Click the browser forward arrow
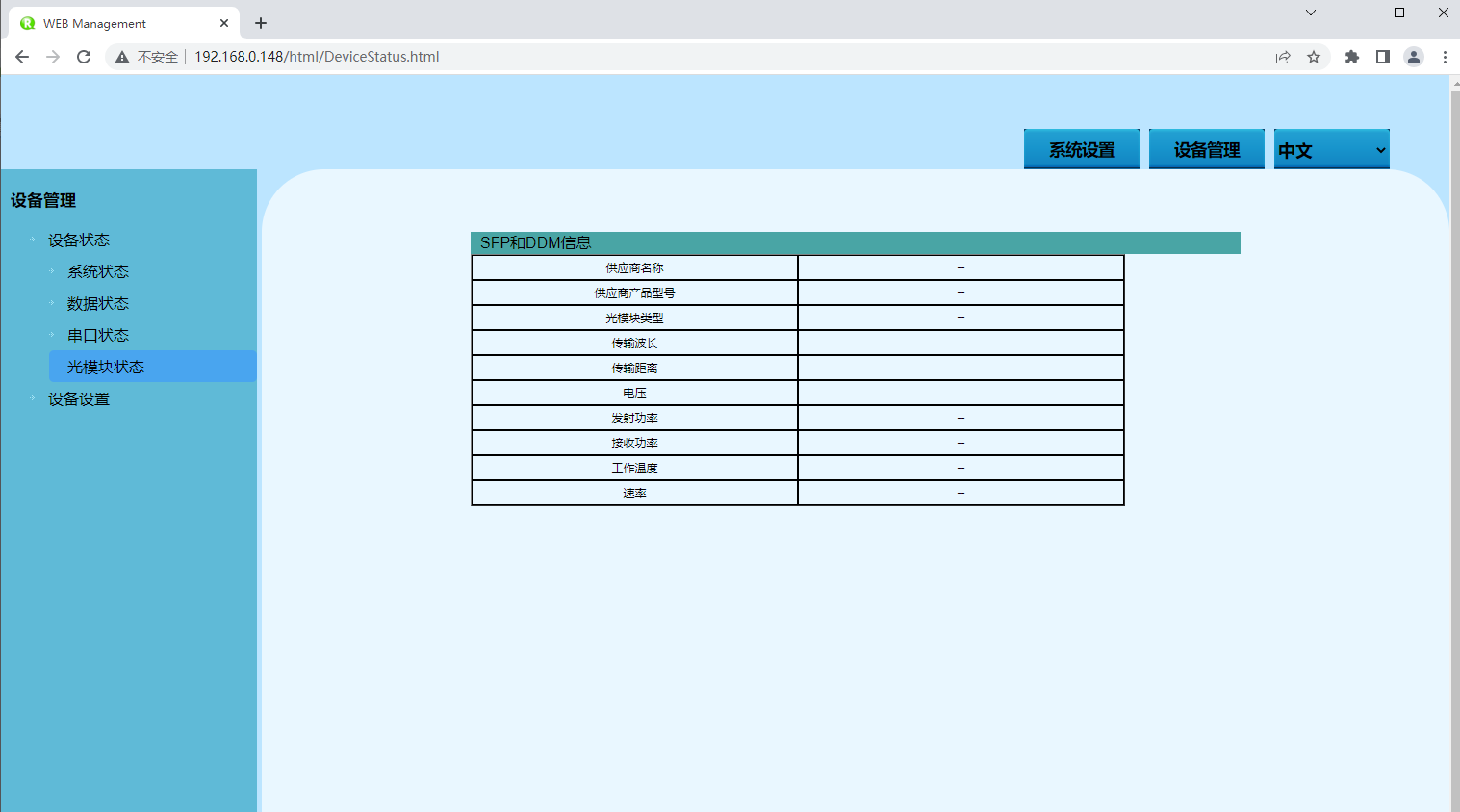1460x812 pixels. pyautogui.click(x=53, y=57)
